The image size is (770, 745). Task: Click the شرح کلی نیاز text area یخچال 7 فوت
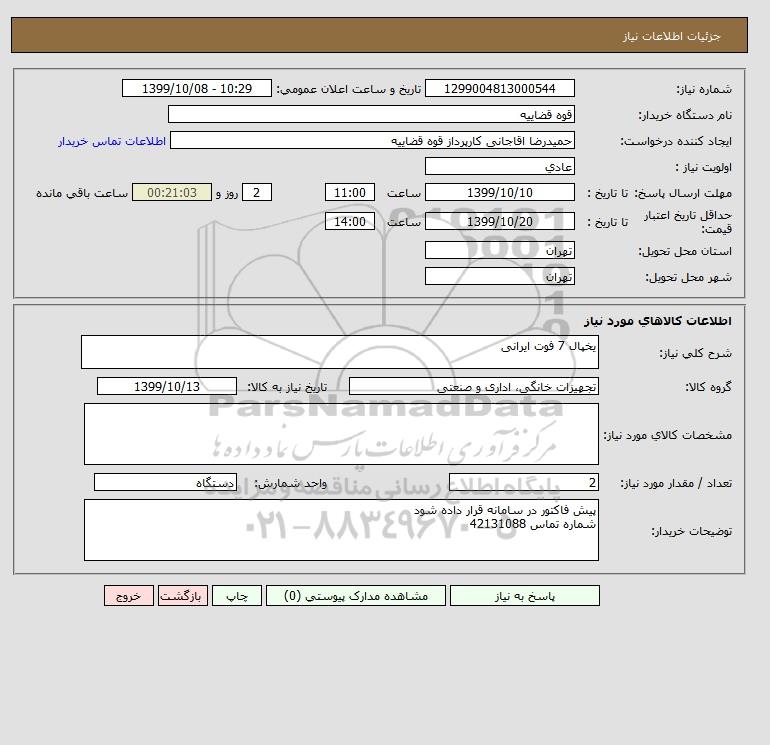coord(340,352)
